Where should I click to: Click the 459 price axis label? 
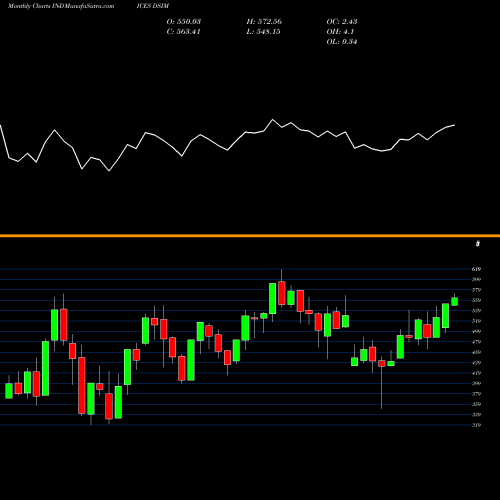[x=476, y=352]
